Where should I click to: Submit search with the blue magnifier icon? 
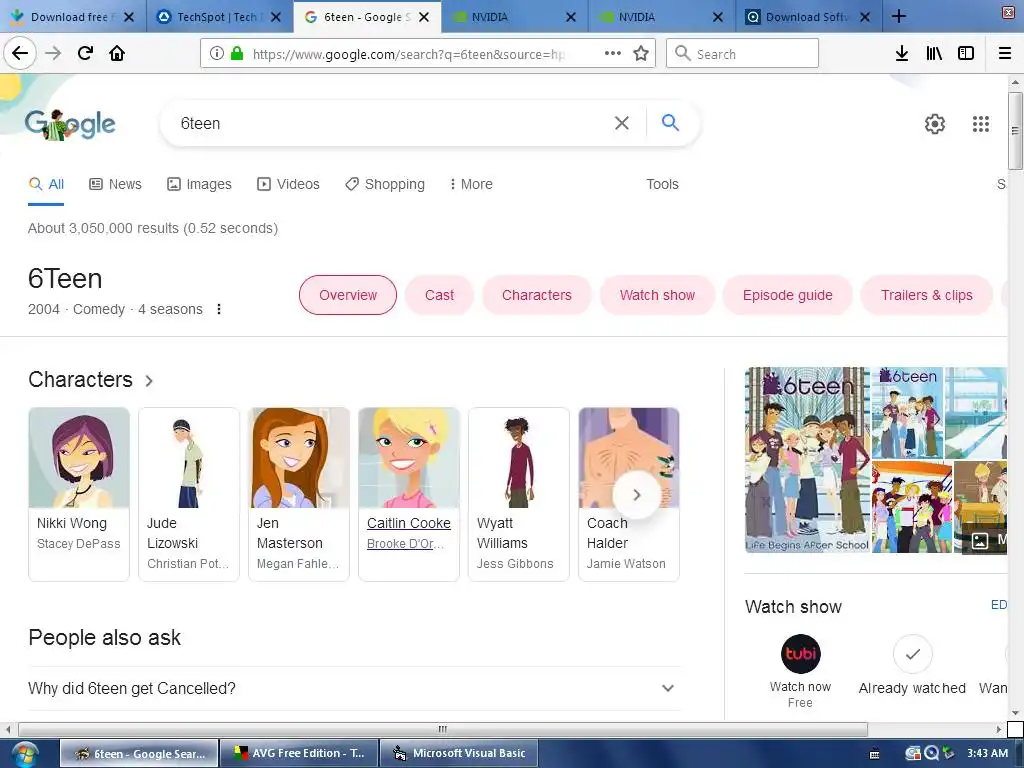(670, 122)
